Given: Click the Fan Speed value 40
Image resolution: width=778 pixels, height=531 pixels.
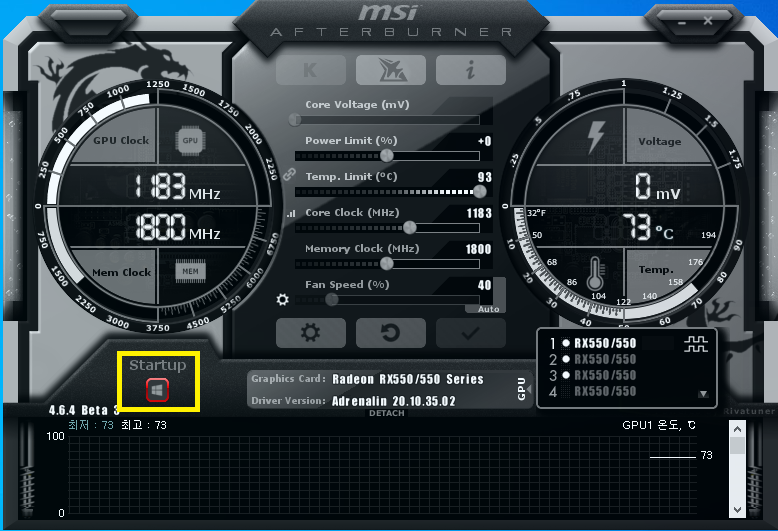Looking at the screenshot, I should click(484, 285).
